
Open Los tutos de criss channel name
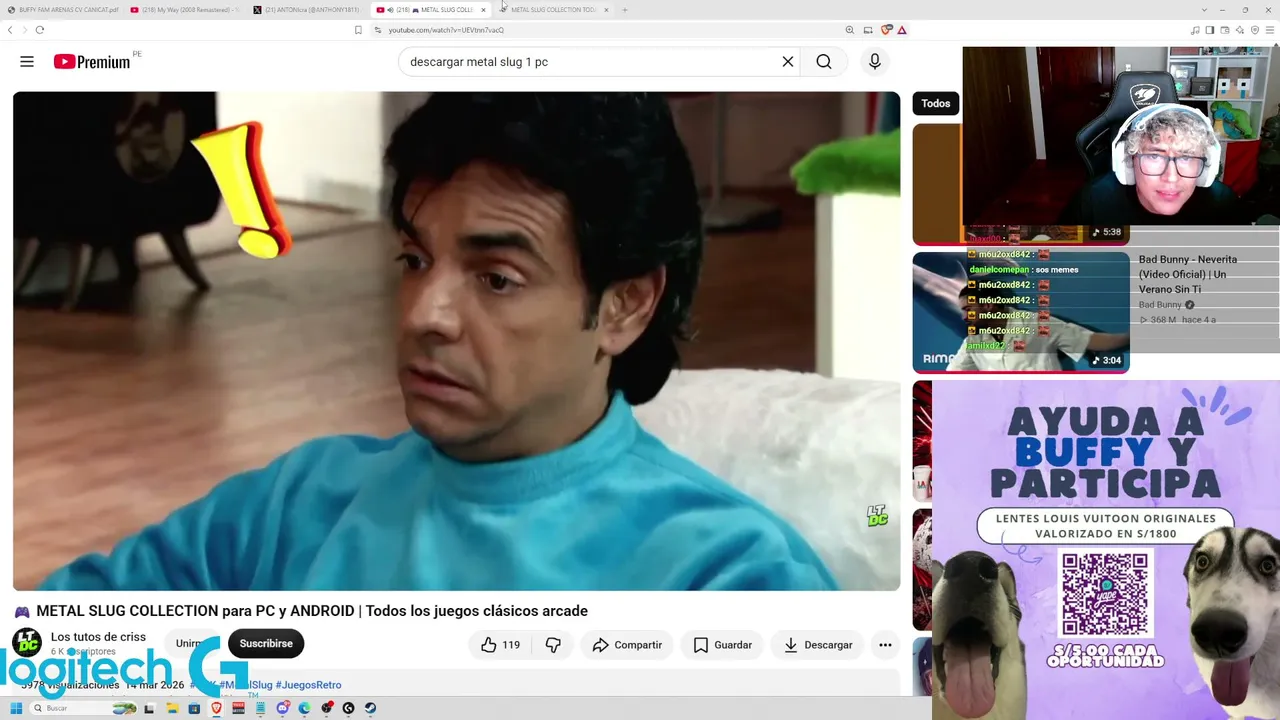click(98, 637)
